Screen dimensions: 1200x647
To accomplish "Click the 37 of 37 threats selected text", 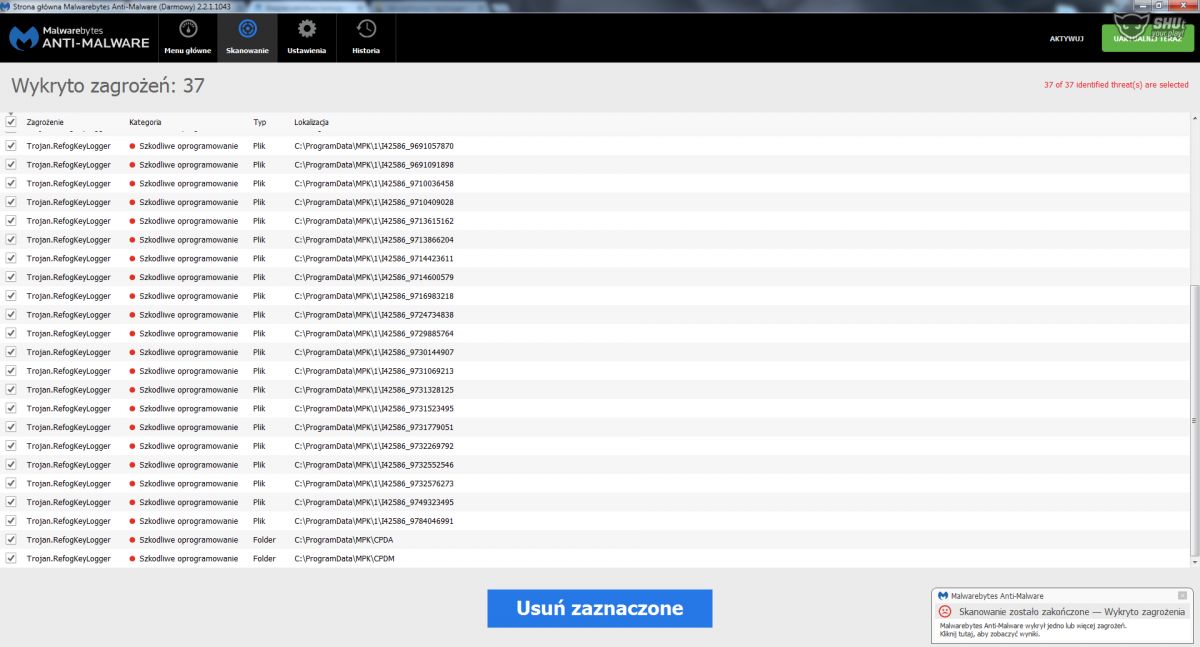I will (1116, 85).
